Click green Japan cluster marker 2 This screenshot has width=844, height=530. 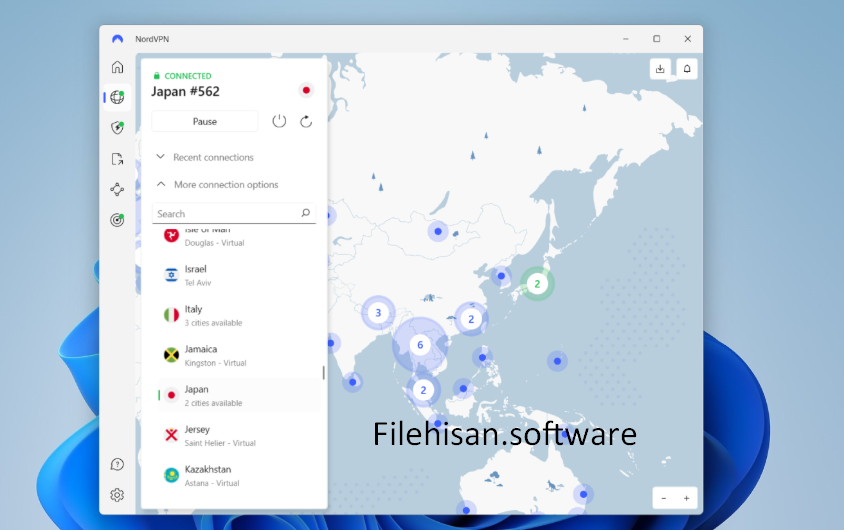point(537,284)
